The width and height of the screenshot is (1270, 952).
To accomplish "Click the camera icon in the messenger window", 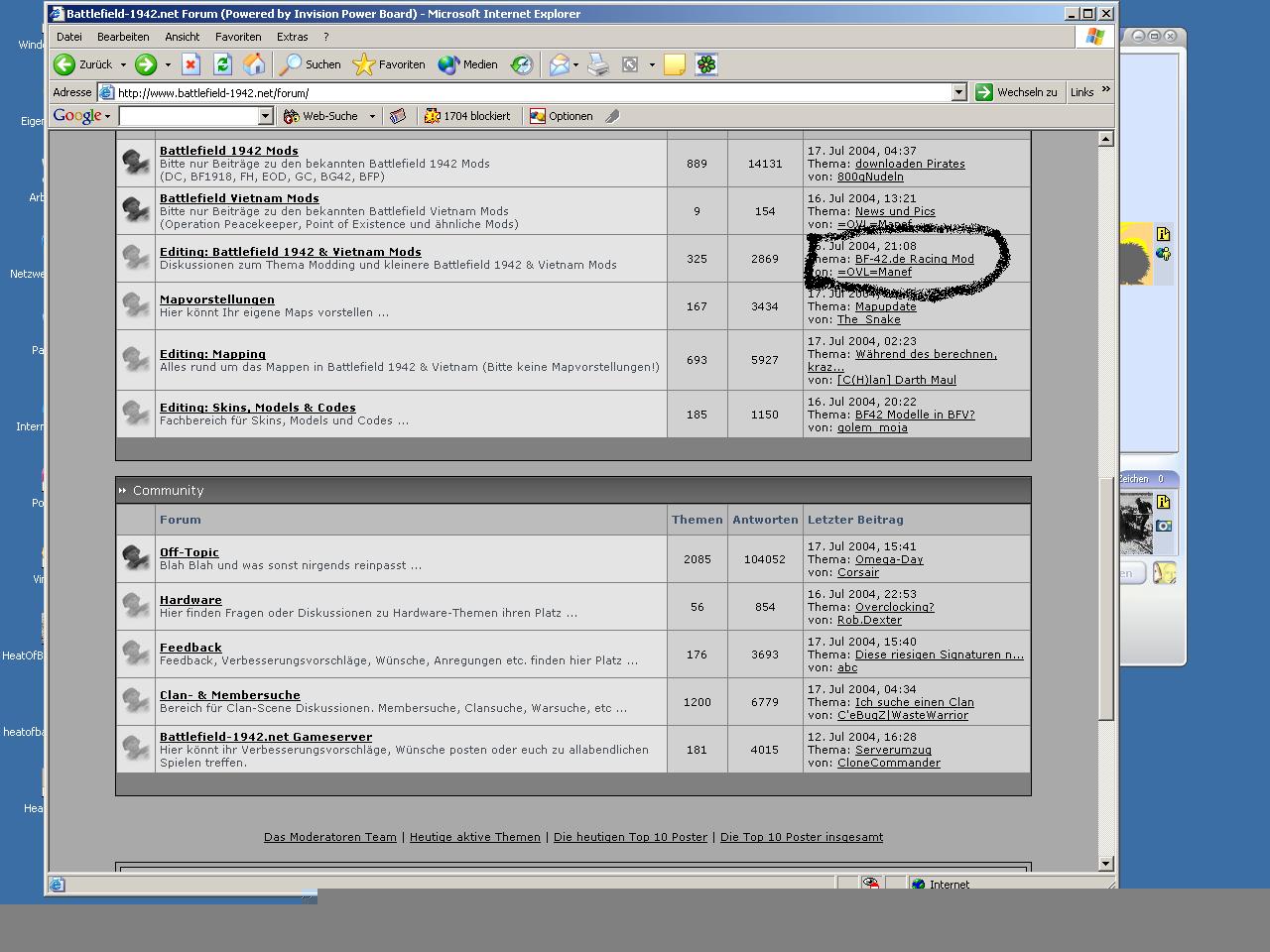I will 1164,526.
